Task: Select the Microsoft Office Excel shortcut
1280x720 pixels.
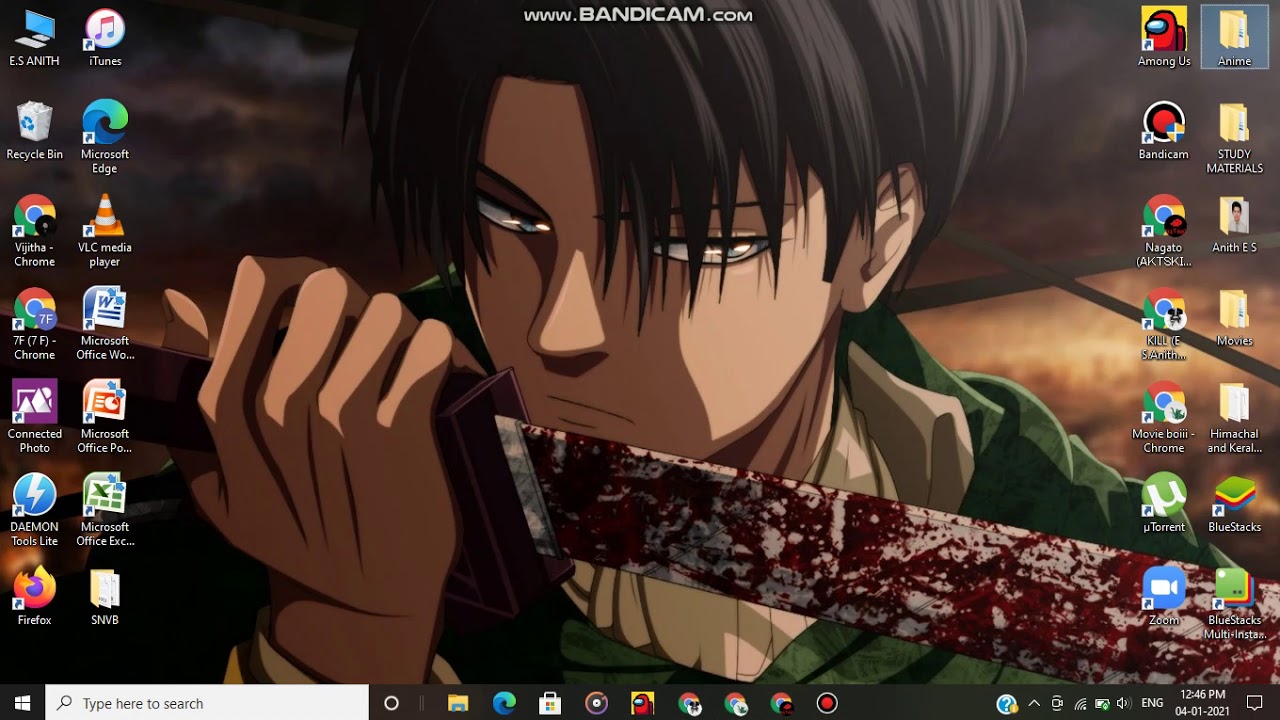Action: click(x=105, y=510)
